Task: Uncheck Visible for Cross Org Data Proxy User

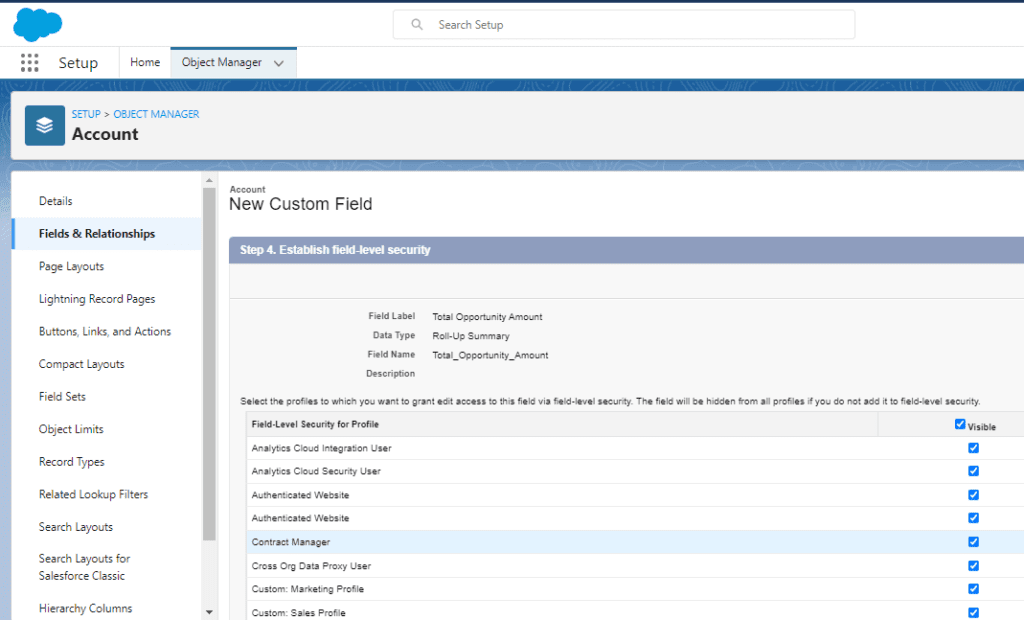Action: click(973, 566)
